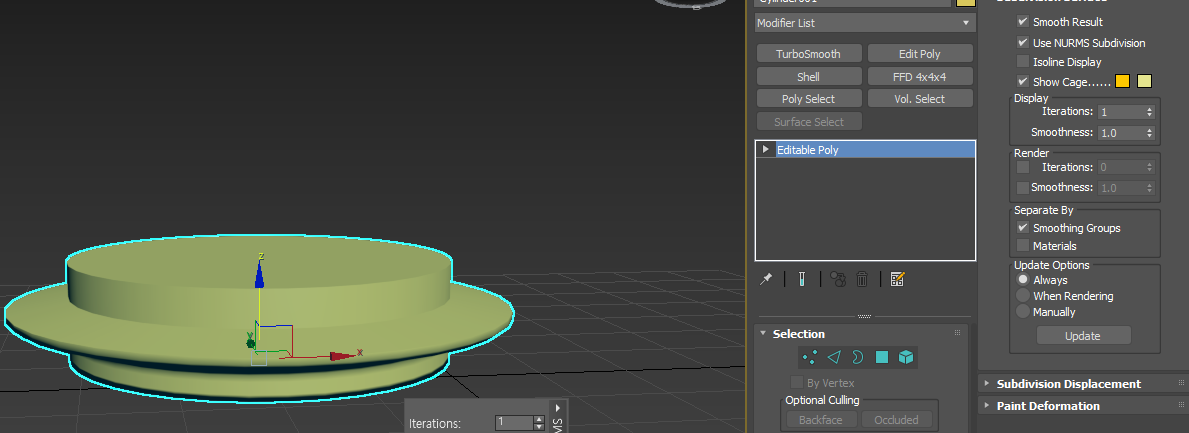The height and width of the screenshot is (433, 1189).
Task: Click Remove Modifier trash icon
Action: coord(862,280)
